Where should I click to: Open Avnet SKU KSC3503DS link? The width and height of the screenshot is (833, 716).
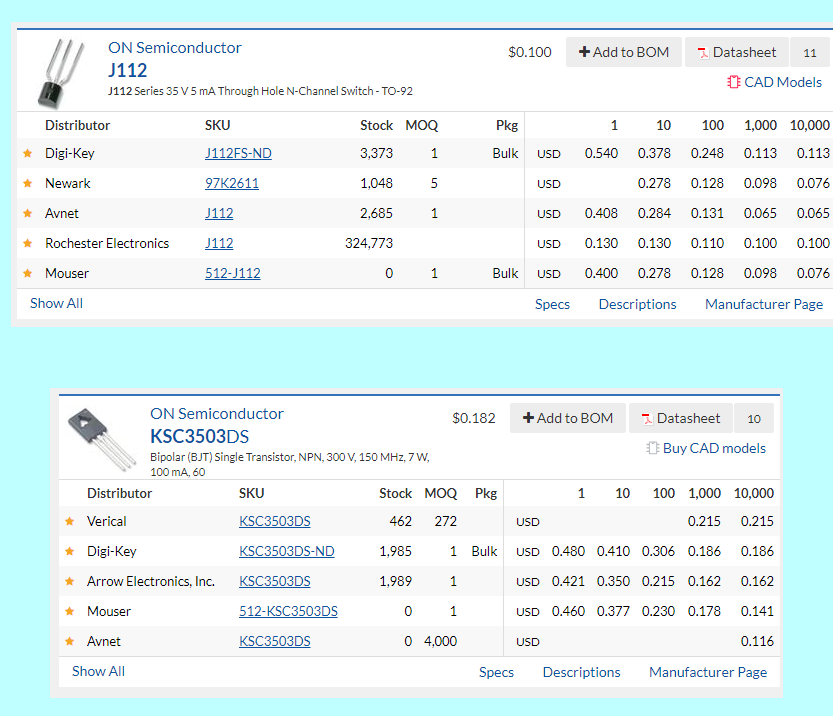(275, 642)
